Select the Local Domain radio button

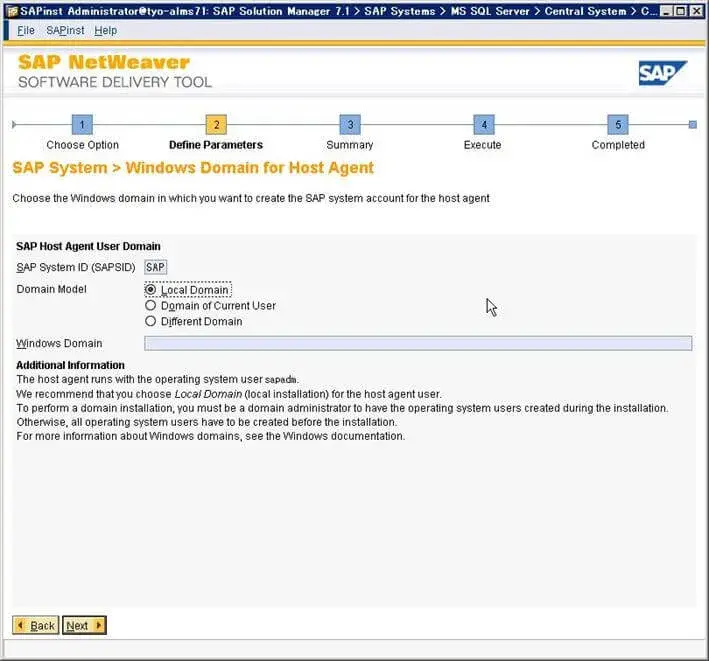pyautogui.click(x=151, y=289)
